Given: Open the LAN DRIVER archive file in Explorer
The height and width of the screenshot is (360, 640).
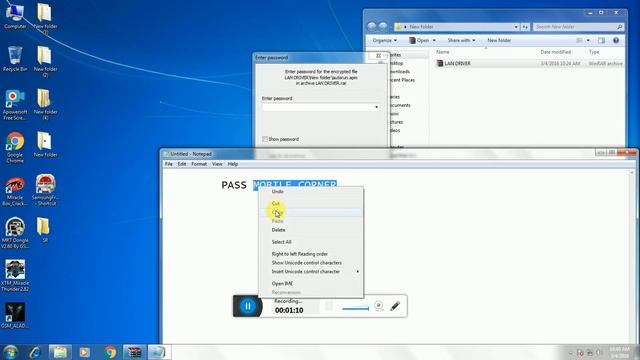Looking at the screenshot, I should tap(457, 63).
